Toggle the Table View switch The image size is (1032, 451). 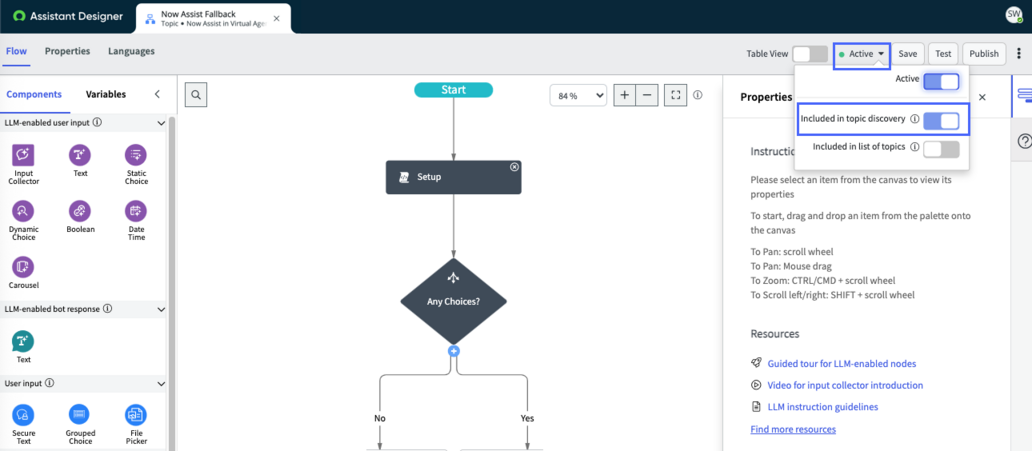(x=810, y=54)
